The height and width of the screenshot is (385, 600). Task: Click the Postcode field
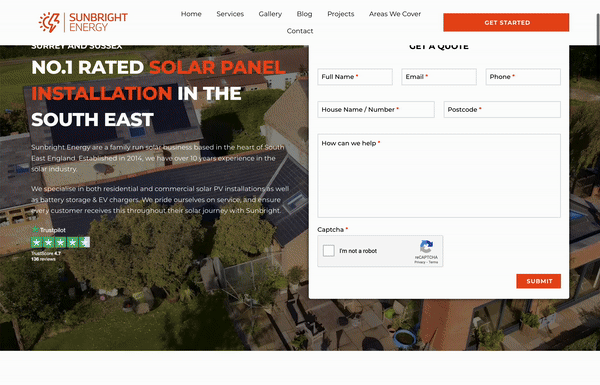coord(502,109)
